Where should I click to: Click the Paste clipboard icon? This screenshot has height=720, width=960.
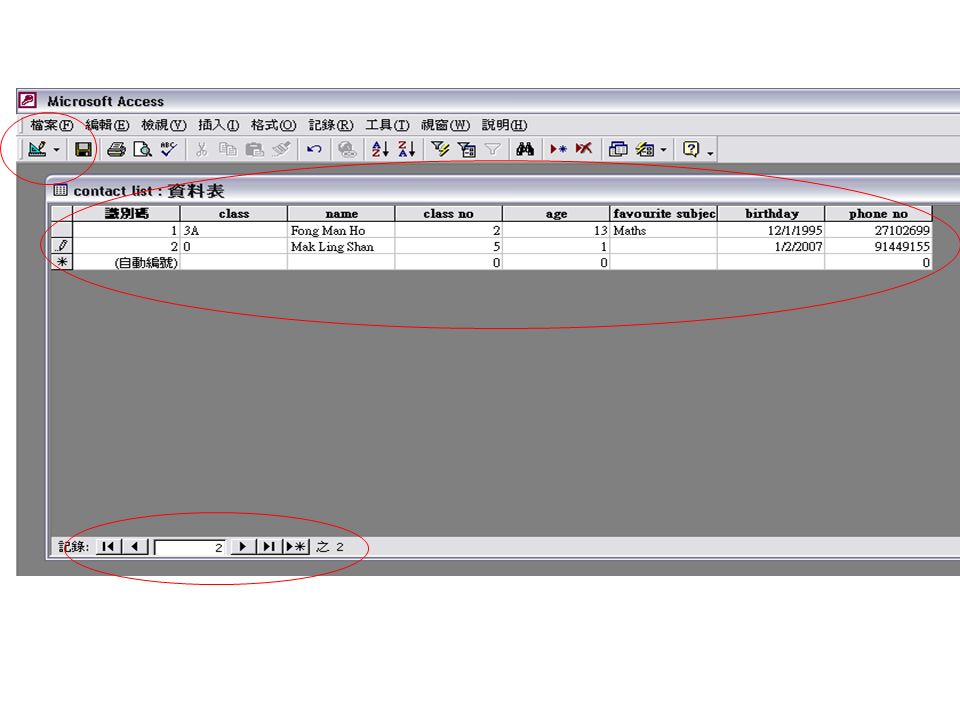click(254, 149)
